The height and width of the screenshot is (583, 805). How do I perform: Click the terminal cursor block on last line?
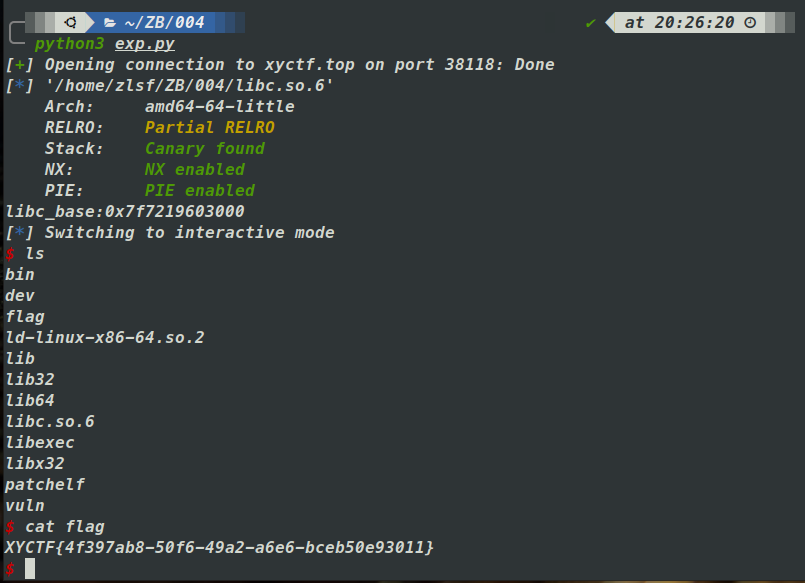[30, 568]
